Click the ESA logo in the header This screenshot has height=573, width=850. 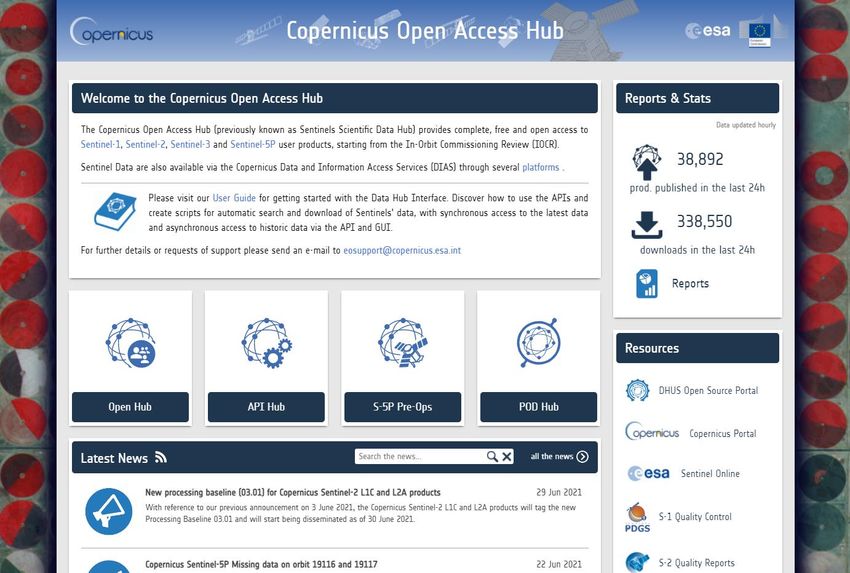point(707,30)
